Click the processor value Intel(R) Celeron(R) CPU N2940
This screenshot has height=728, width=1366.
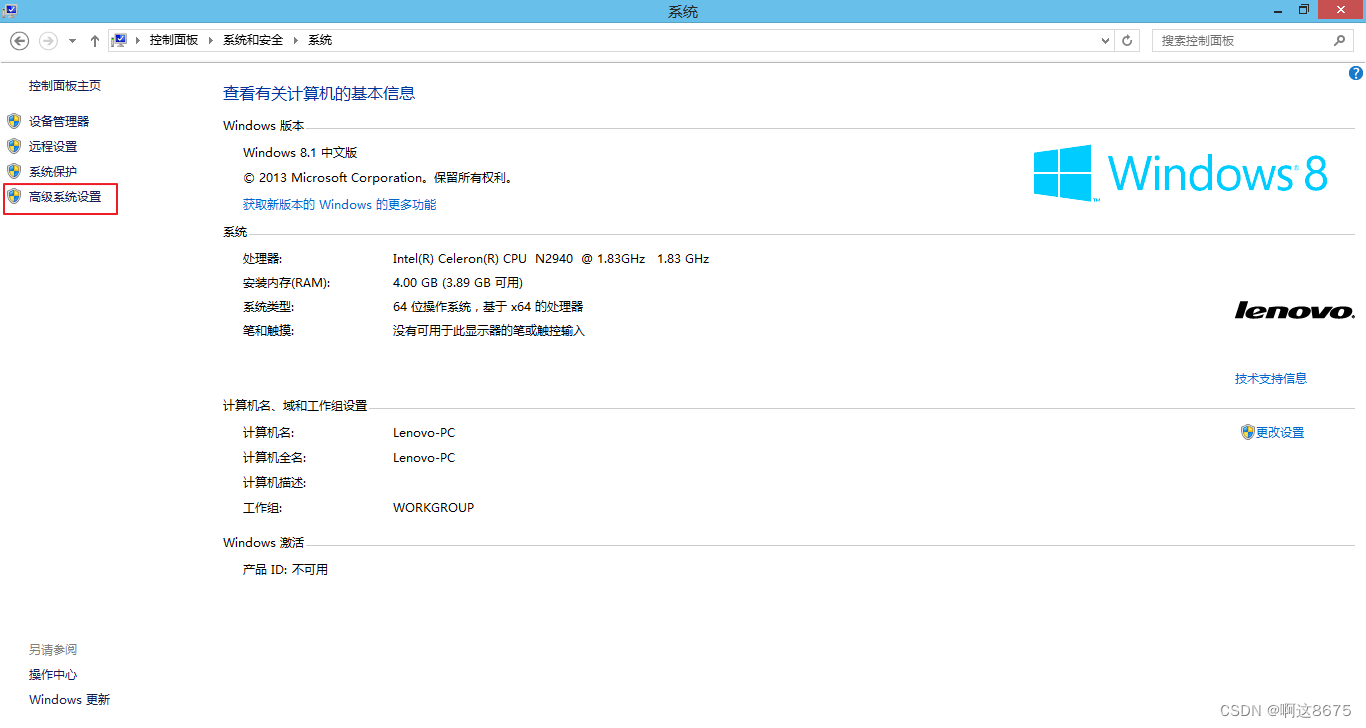(x=551, y=258)
